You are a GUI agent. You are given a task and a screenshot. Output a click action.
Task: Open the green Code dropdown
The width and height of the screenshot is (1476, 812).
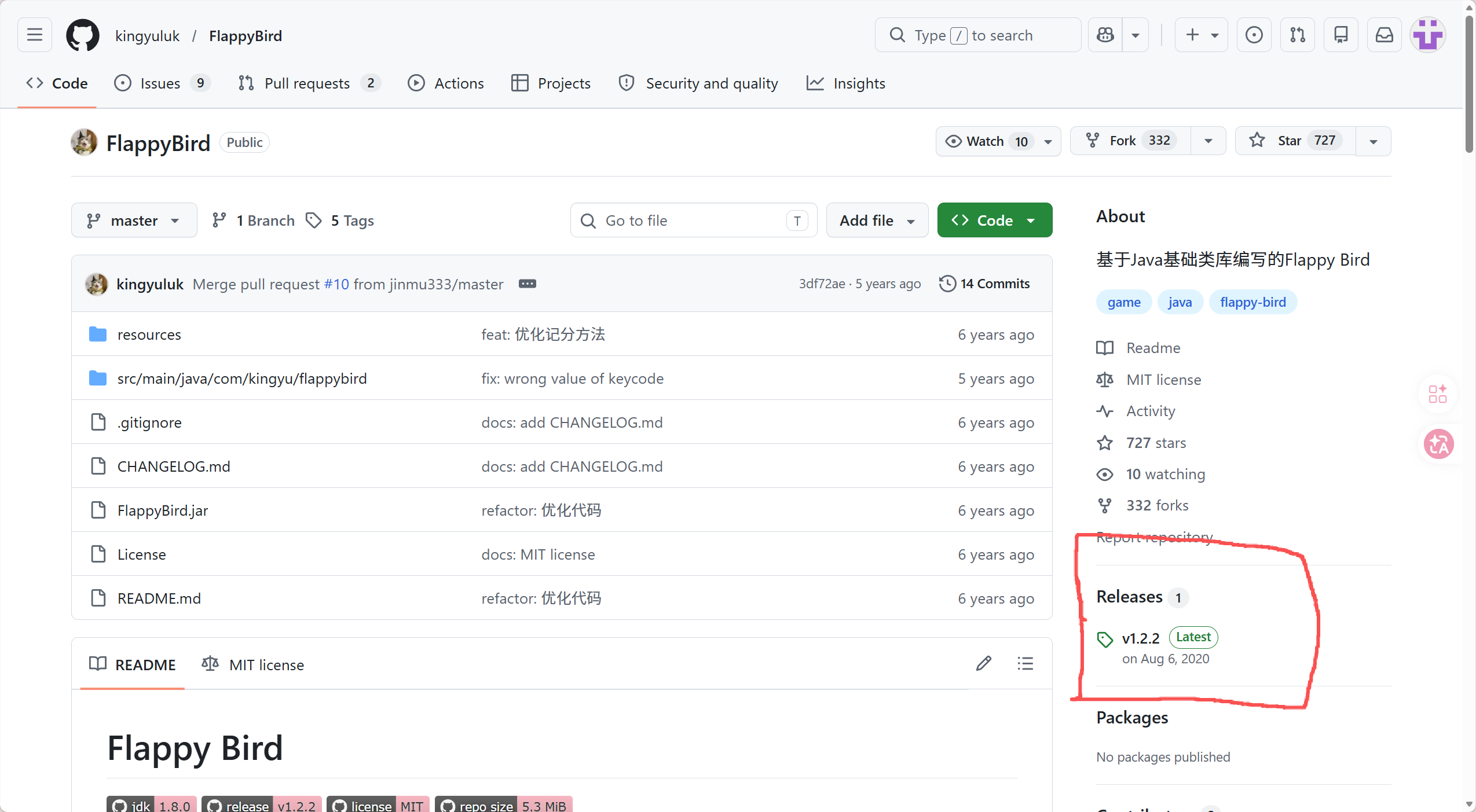pyautogui.click(x=994, y=220)
